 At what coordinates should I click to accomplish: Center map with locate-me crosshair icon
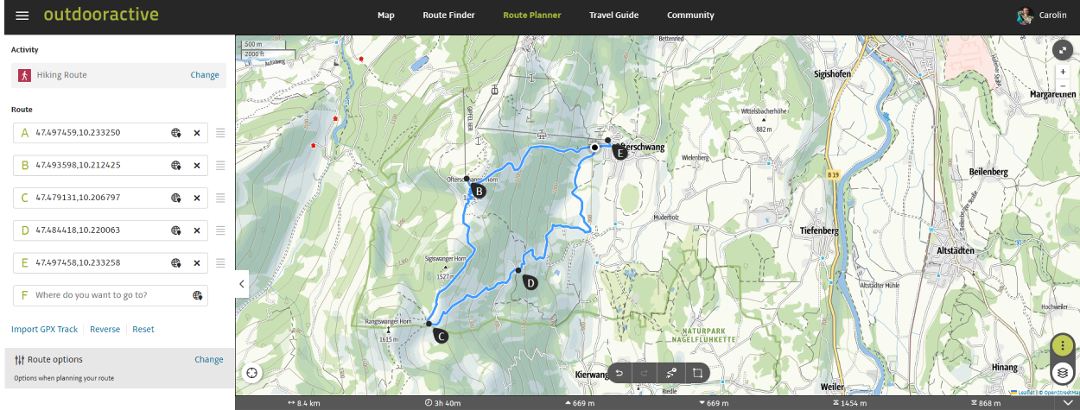[x=253, y=373]
